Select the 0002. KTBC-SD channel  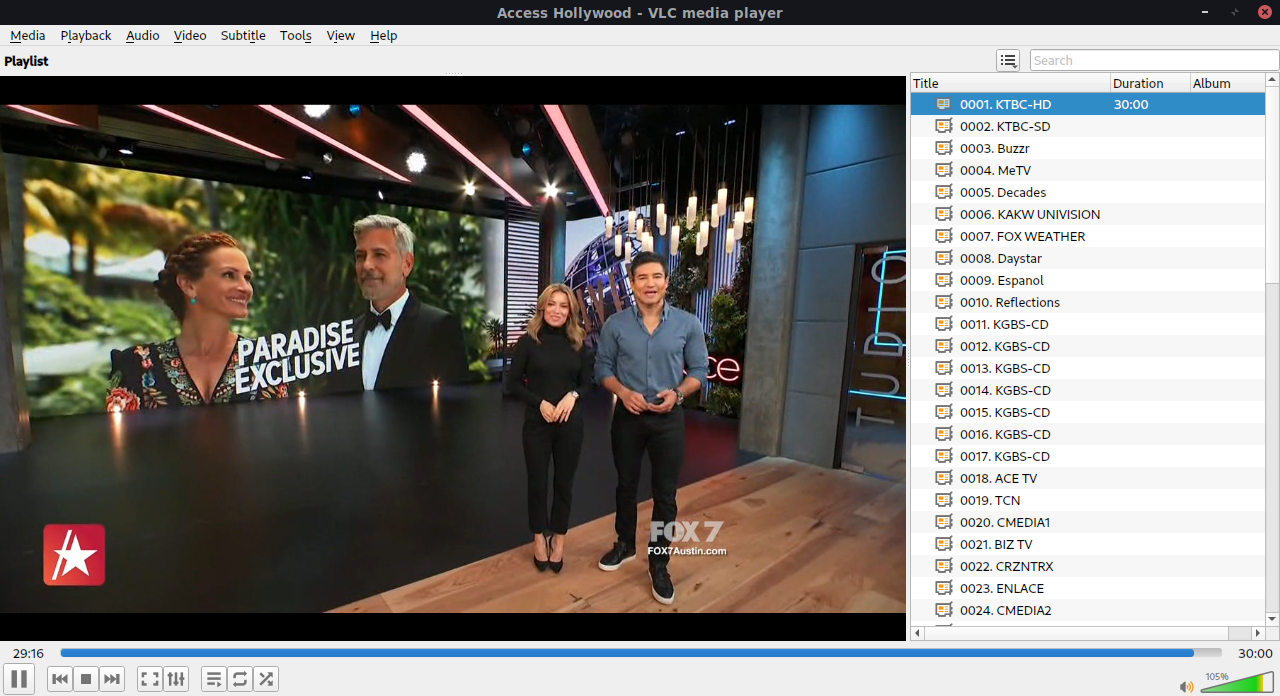pyautogui.click(x=1087, y=126)
